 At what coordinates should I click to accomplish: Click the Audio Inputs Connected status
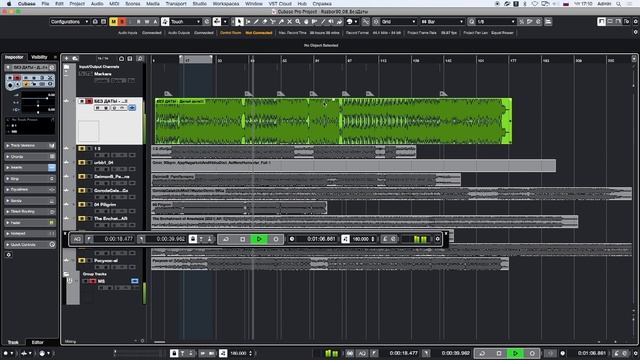[140, 33]
